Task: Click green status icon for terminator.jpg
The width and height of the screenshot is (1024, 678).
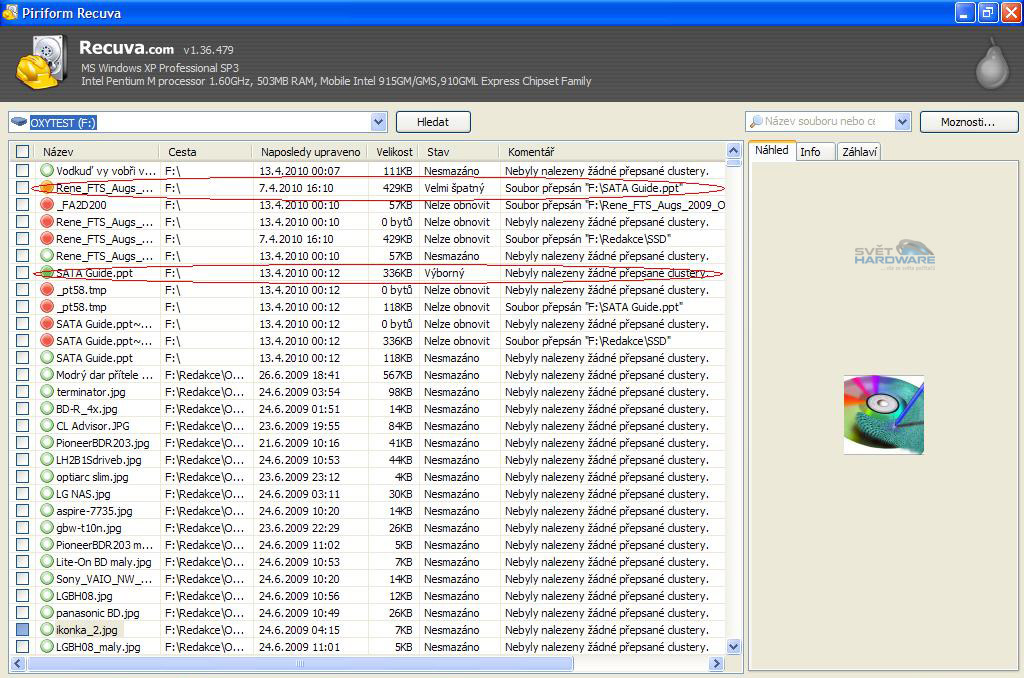Action: 46,392
